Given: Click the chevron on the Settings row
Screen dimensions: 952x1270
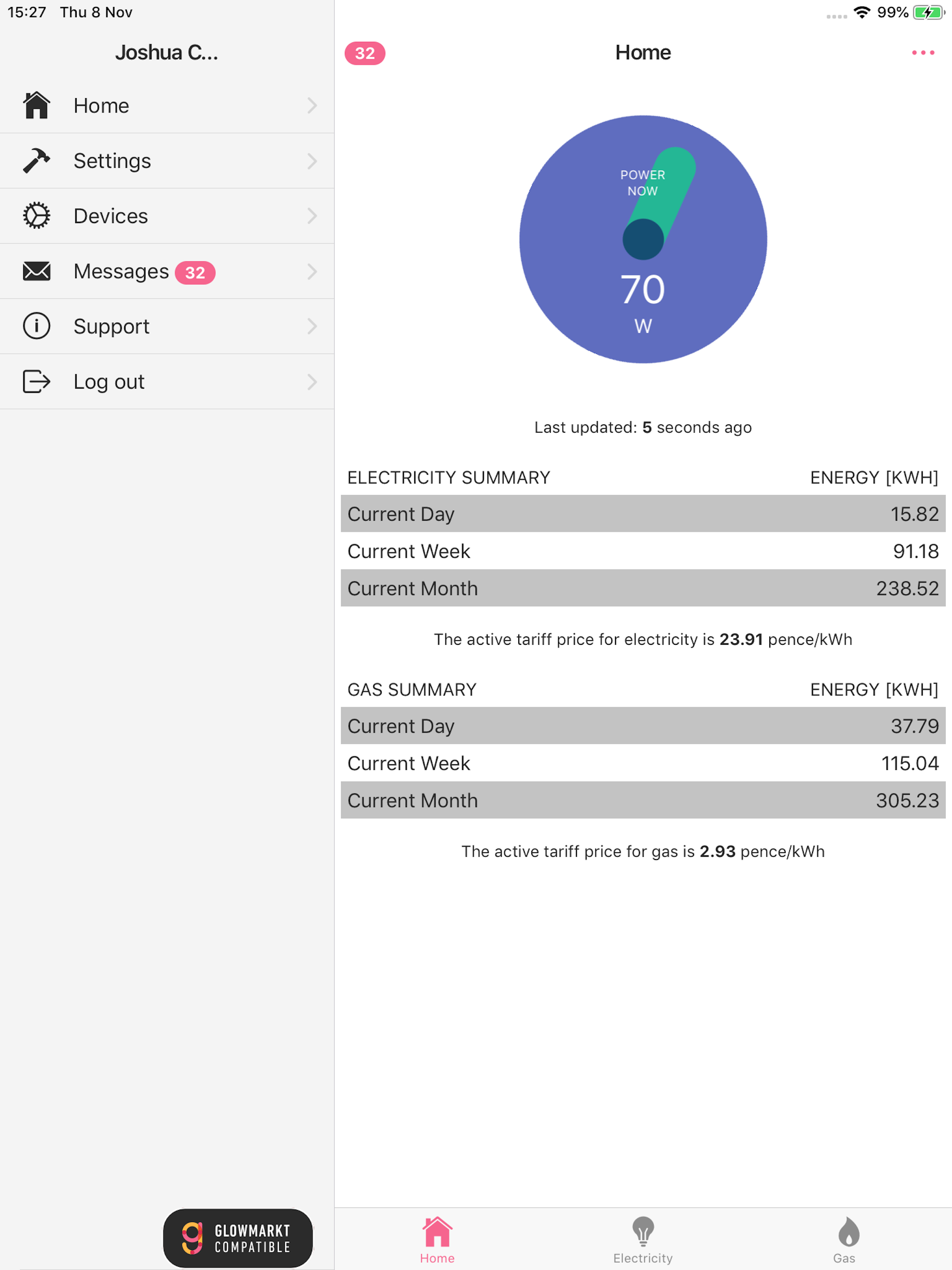Looking at the screenshot, I should pos(312,161).
